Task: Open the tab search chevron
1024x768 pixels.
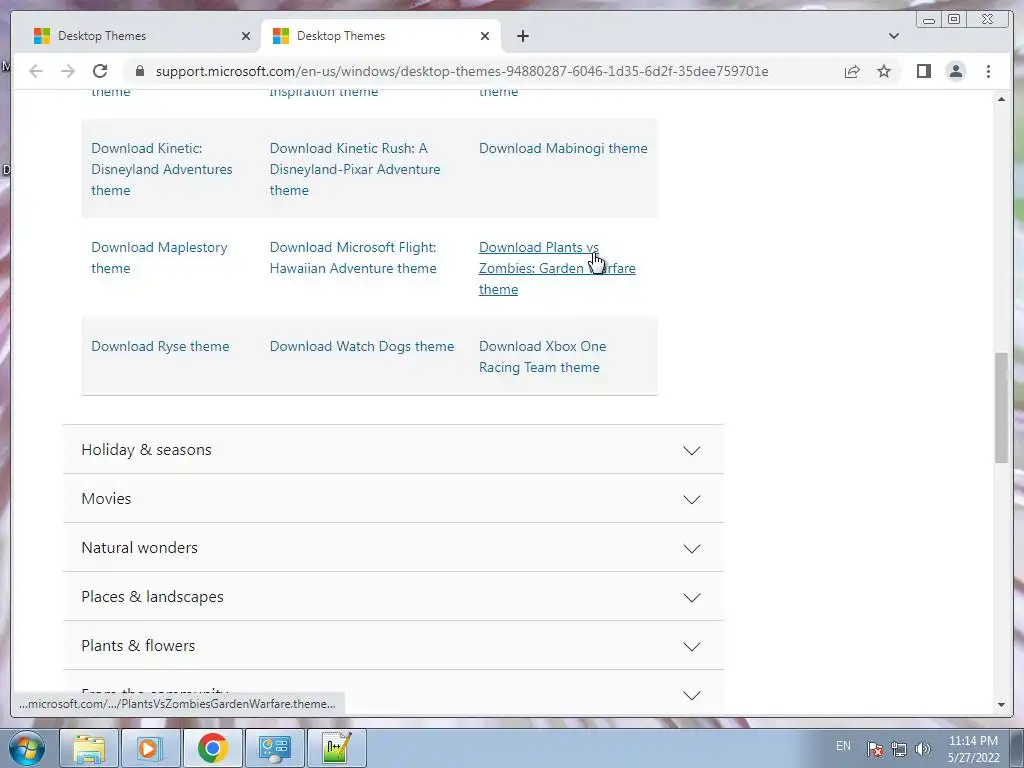Action: (x=894, y=36)
